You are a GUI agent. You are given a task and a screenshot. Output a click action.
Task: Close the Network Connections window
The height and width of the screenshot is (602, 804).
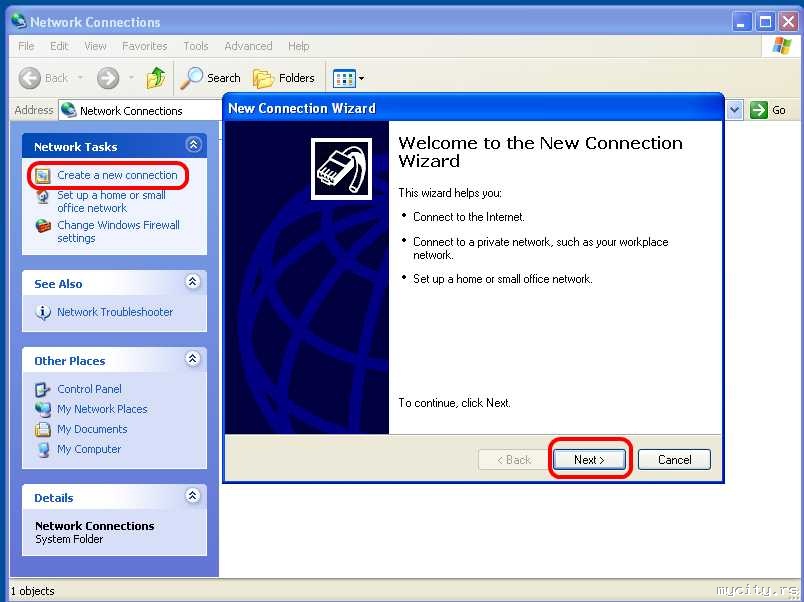tap(789, 22)
